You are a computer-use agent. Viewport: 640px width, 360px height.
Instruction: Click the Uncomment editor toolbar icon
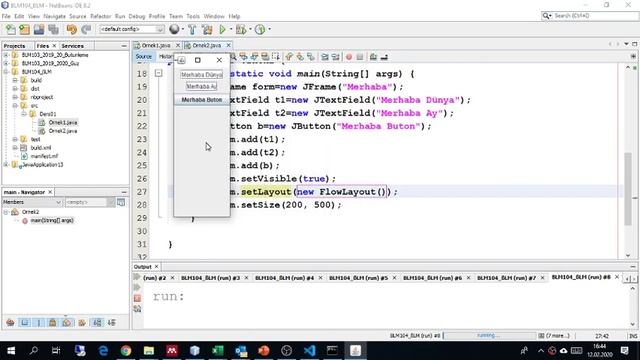click(384, 57)
